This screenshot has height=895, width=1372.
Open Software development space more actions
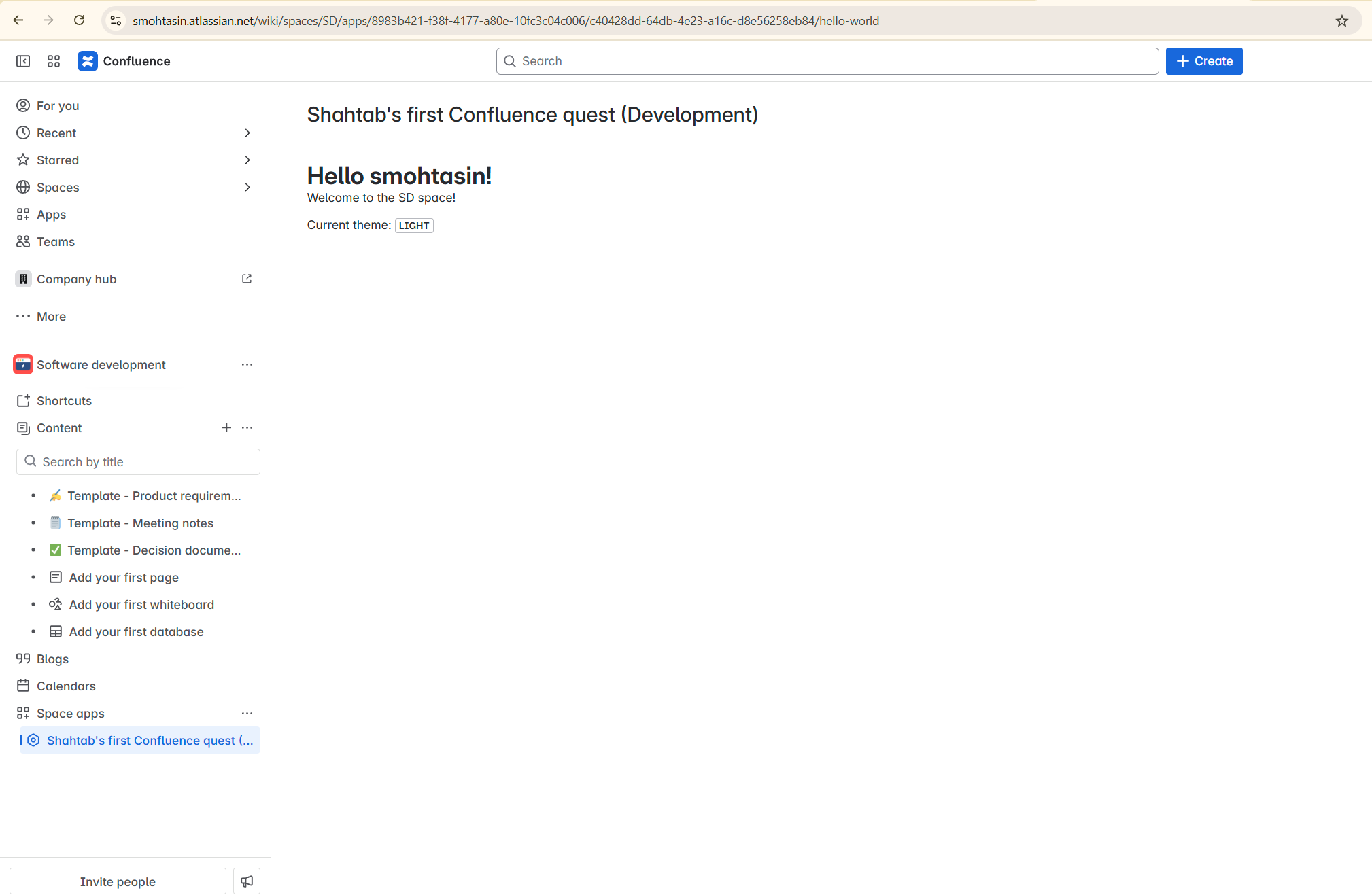tap(247, 365)
